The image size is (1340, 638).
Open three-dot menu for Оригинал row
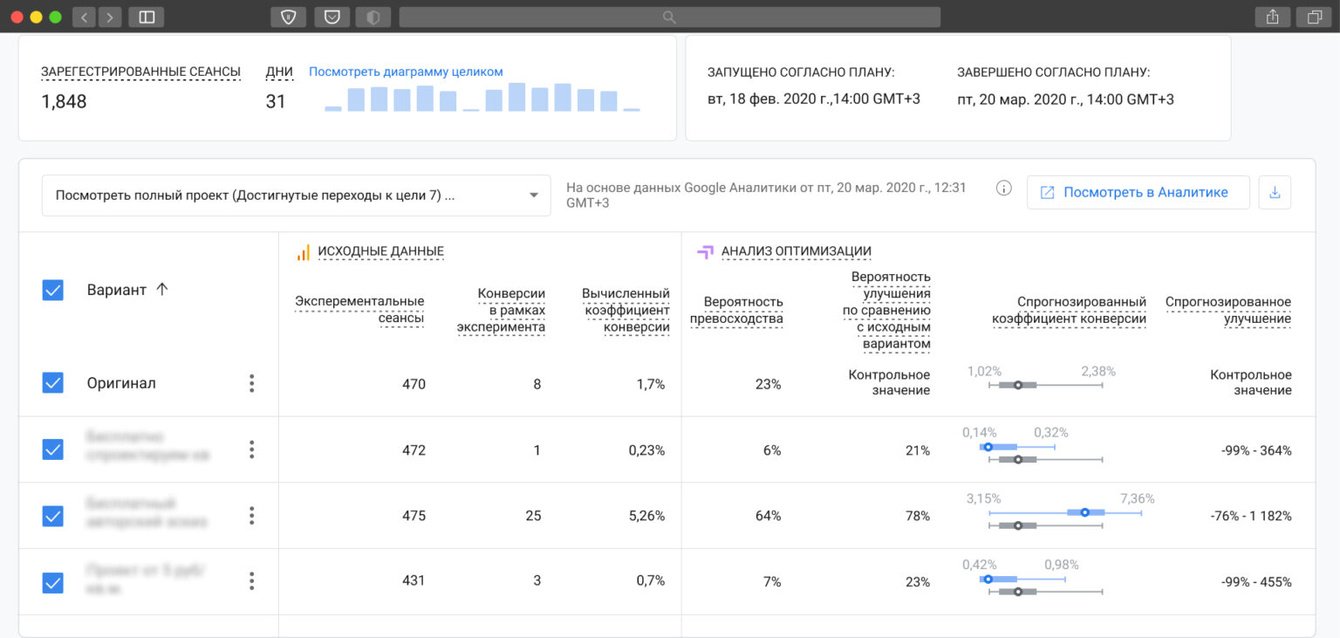251,383
